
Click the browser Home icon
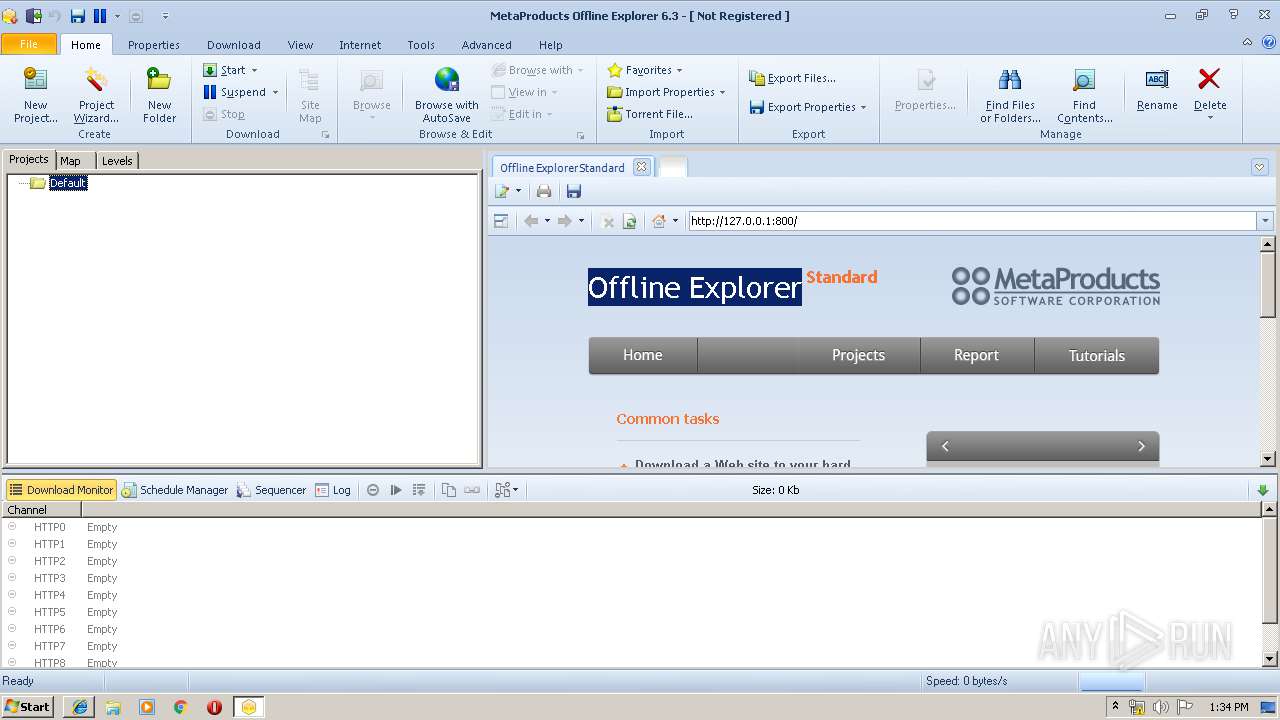click(659, 221)
